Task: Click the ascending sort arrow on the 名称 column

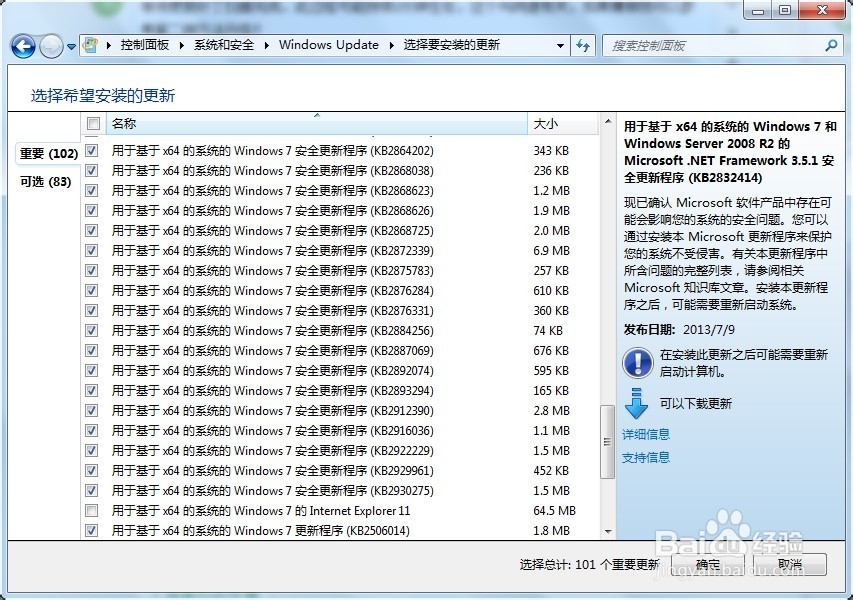Action: pyautogui.click(x=315, y=117)
